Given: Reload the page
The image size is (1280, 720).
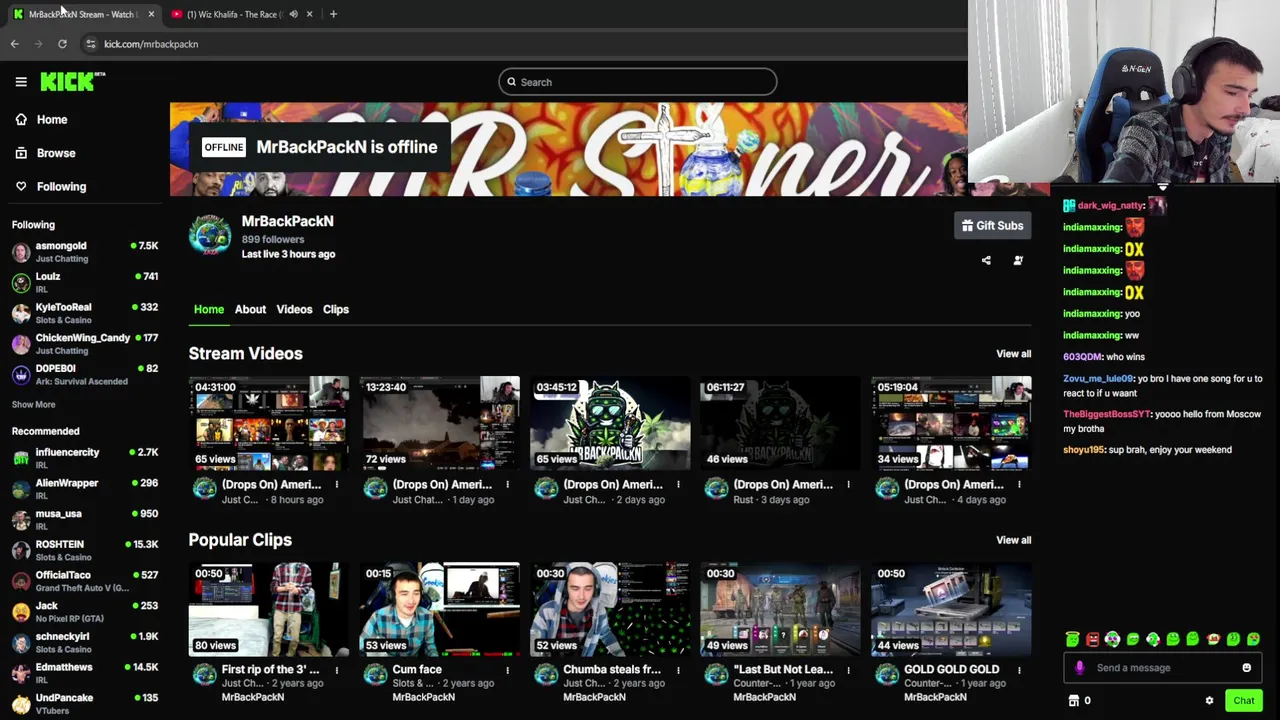Looking at the screenshot, I should [x=62, y=44].
